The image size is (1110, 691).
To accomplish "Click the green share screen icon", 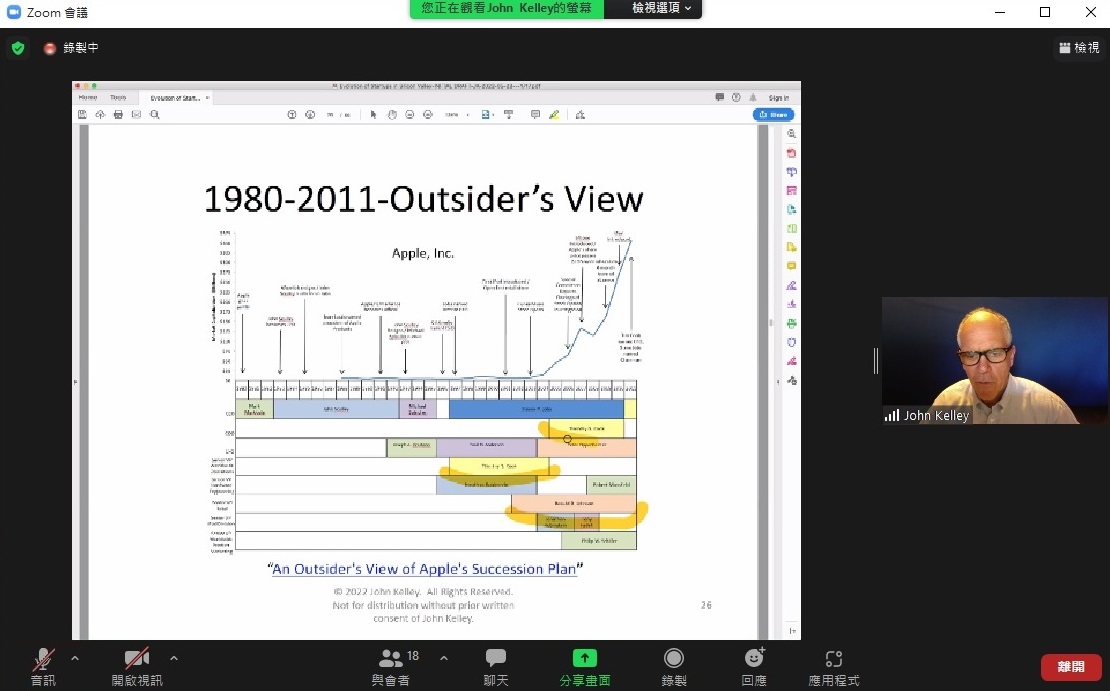I will 584,658.
